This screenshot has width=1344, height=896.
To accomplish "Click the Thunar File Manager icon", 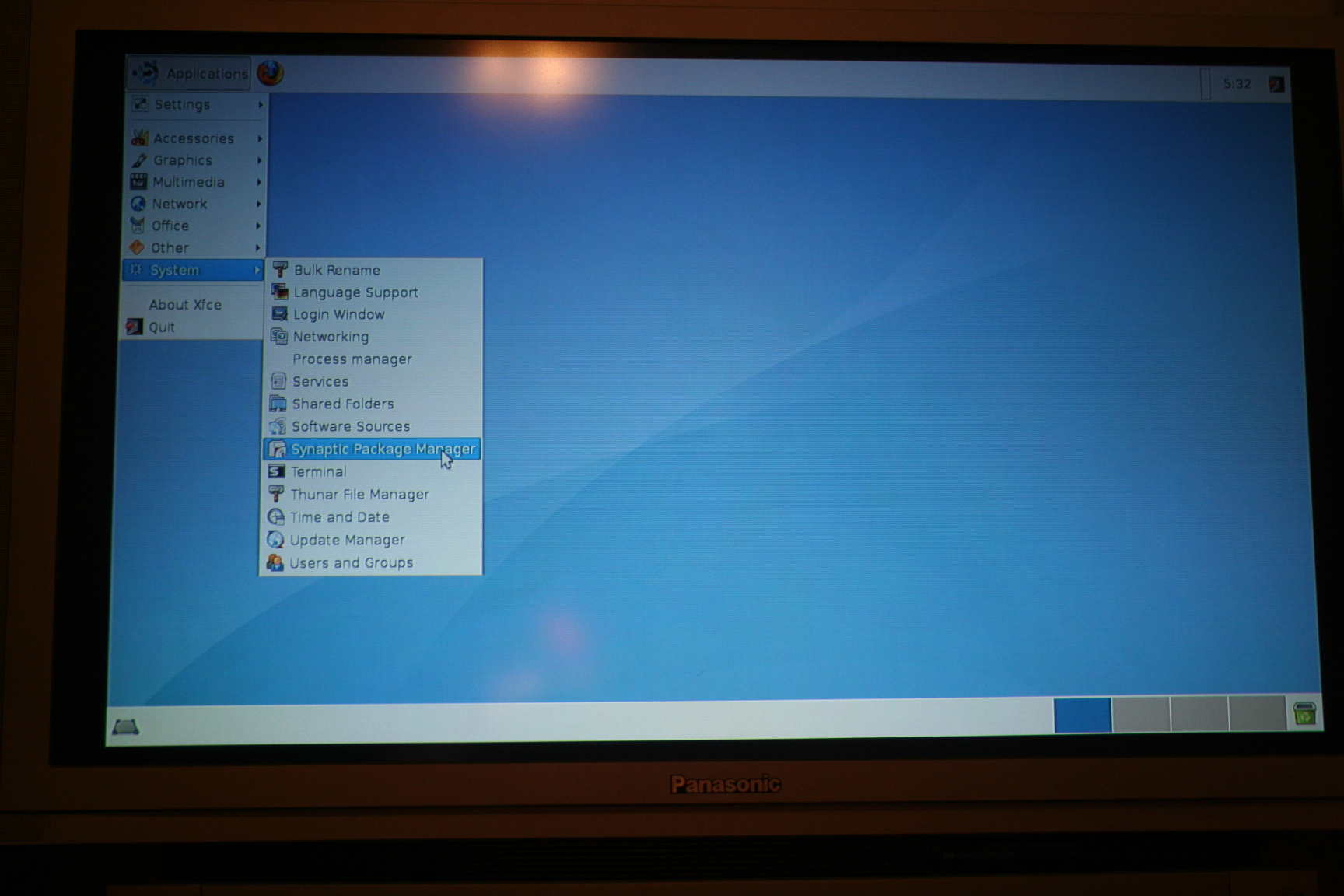I will [x=276, y=494].
